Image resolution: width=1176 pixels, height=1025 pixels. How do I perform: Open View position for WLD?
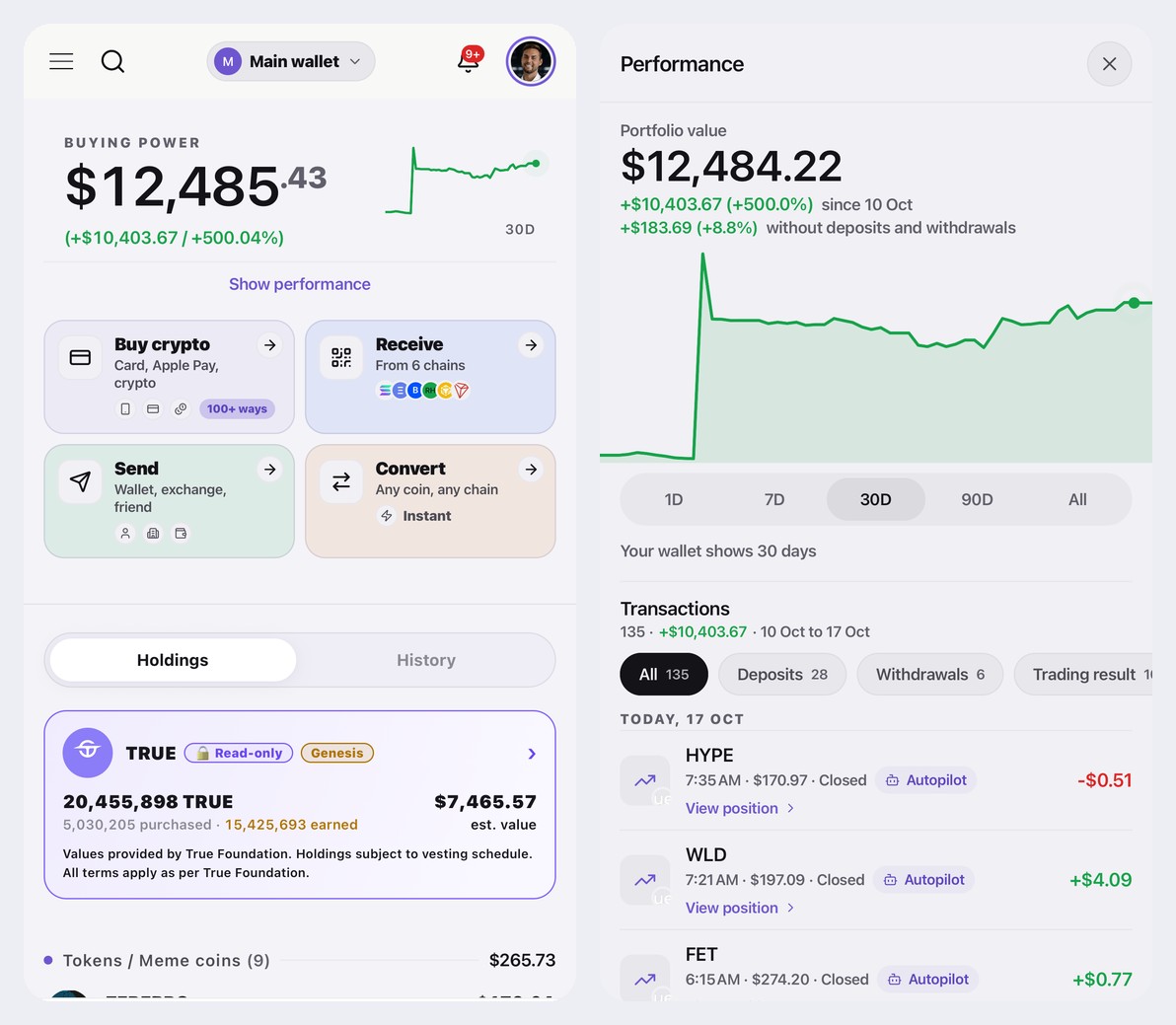[x=740, y=908]
